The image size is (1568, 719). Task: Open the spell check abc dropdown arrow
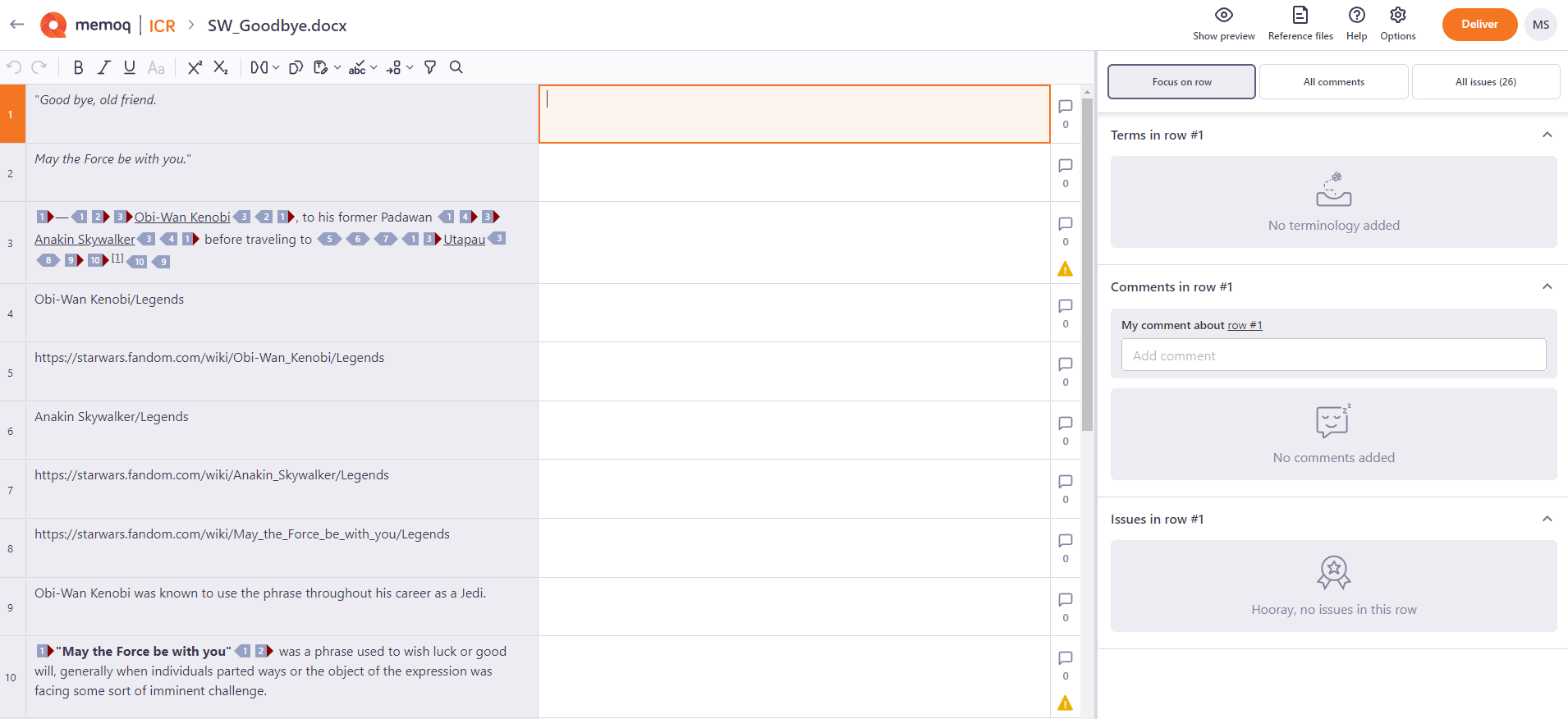coord(374,67)
